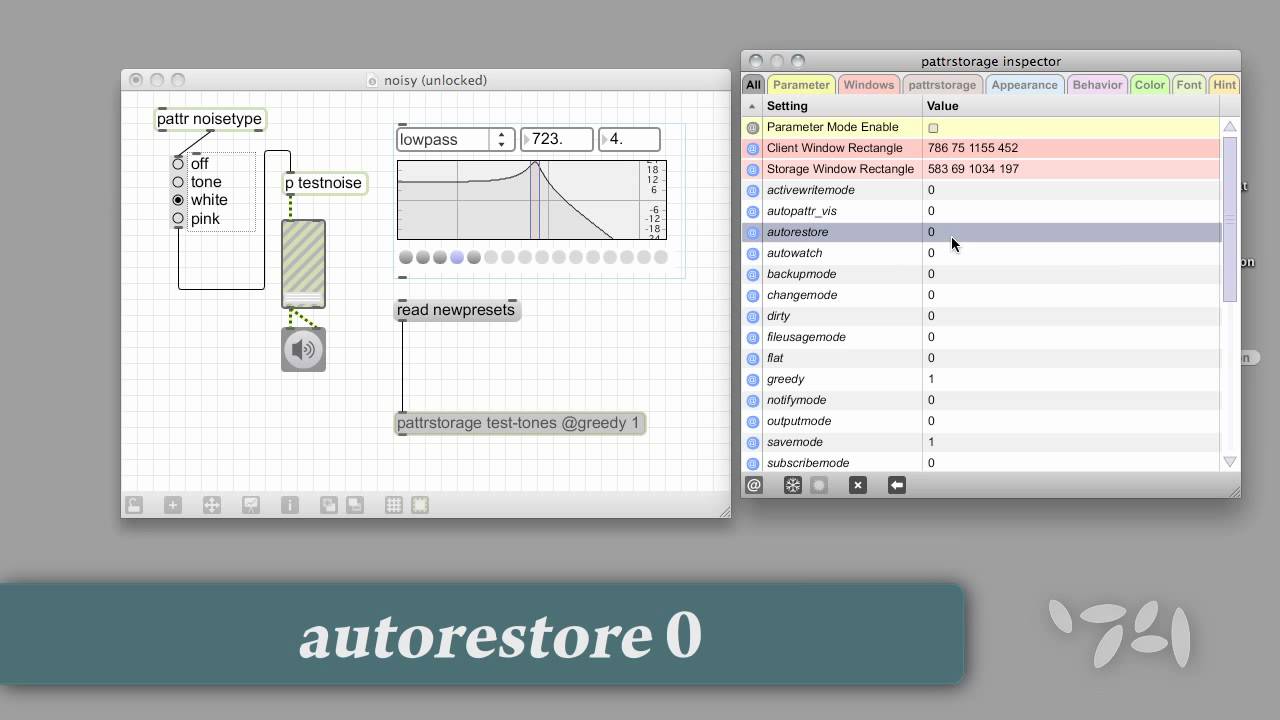The image size is (1280, 720).
Task: Switch to the Hint tab
Action: tap(1224, 85)
